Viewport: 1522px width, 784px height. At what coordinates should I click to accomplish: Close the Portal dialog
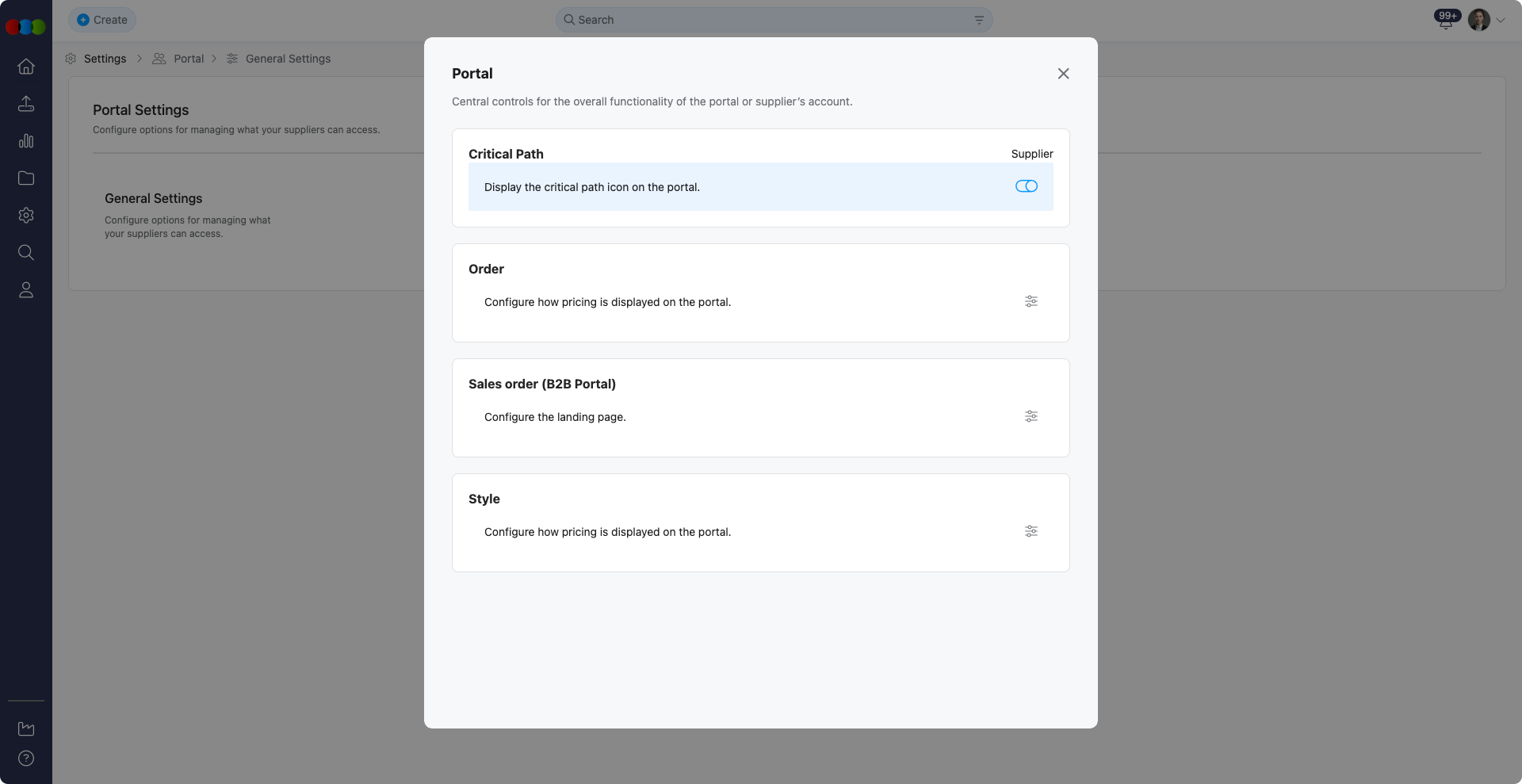1063,74
